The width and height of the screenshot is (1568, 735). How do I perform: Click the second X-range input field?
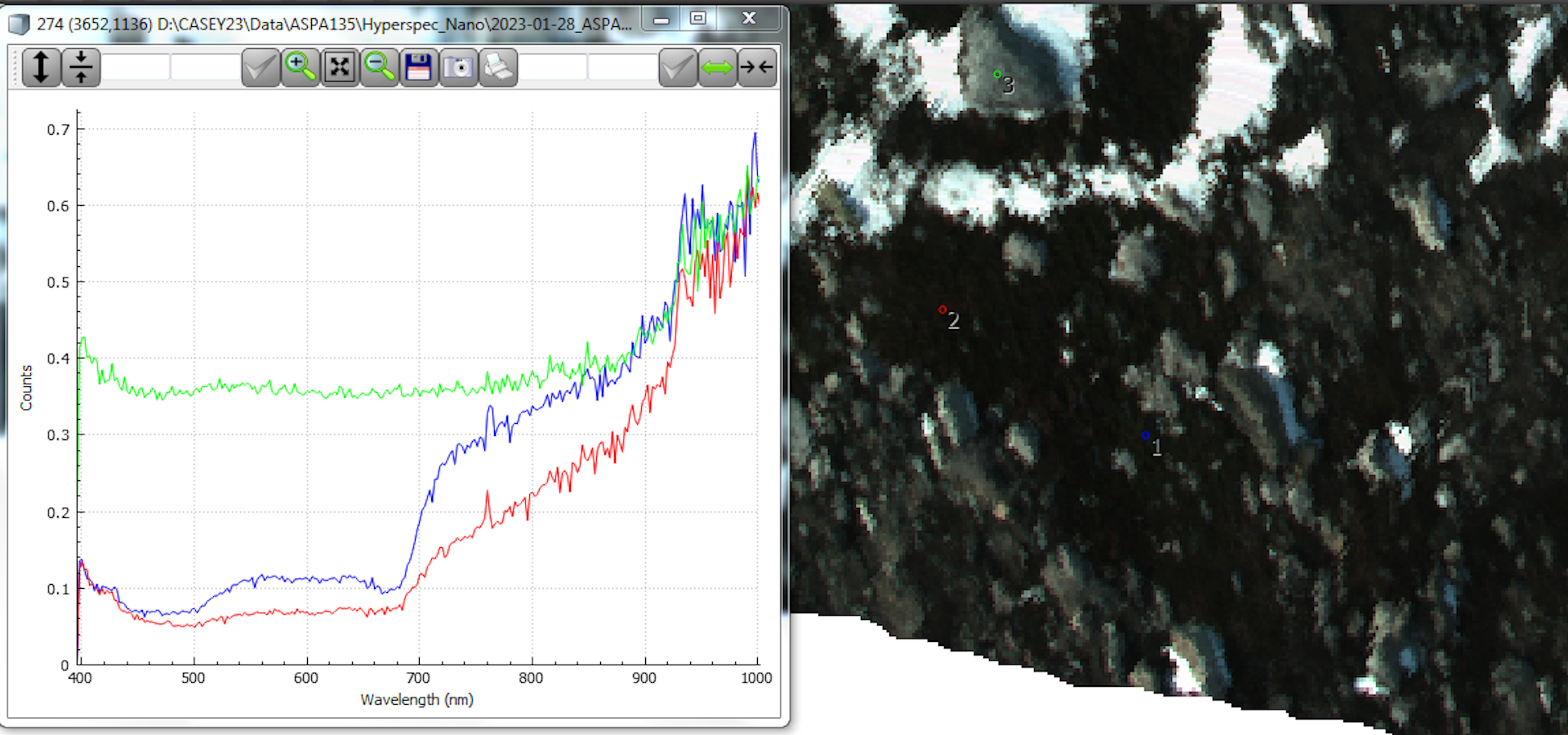point(622,67)
